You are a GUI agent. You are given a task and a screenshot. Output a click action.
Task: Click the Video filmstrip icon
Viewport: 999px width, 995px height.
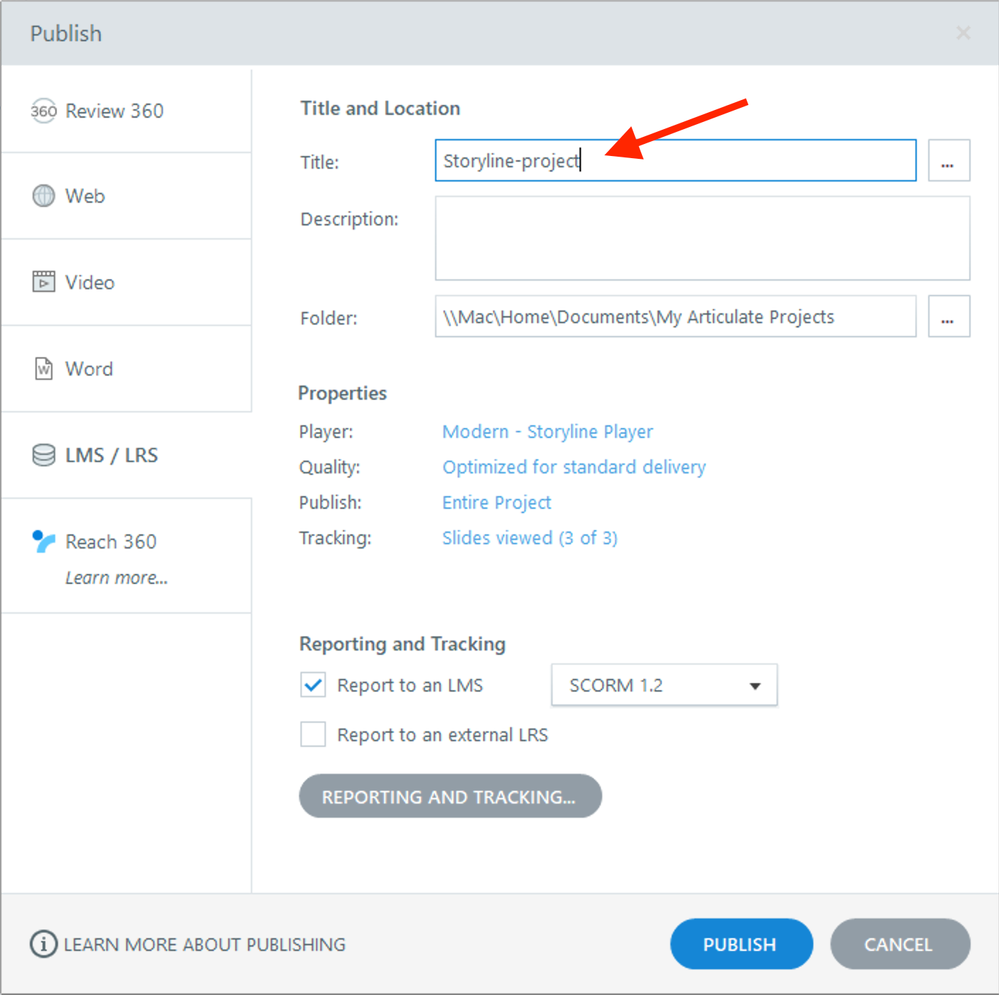(x=43, y=282)
